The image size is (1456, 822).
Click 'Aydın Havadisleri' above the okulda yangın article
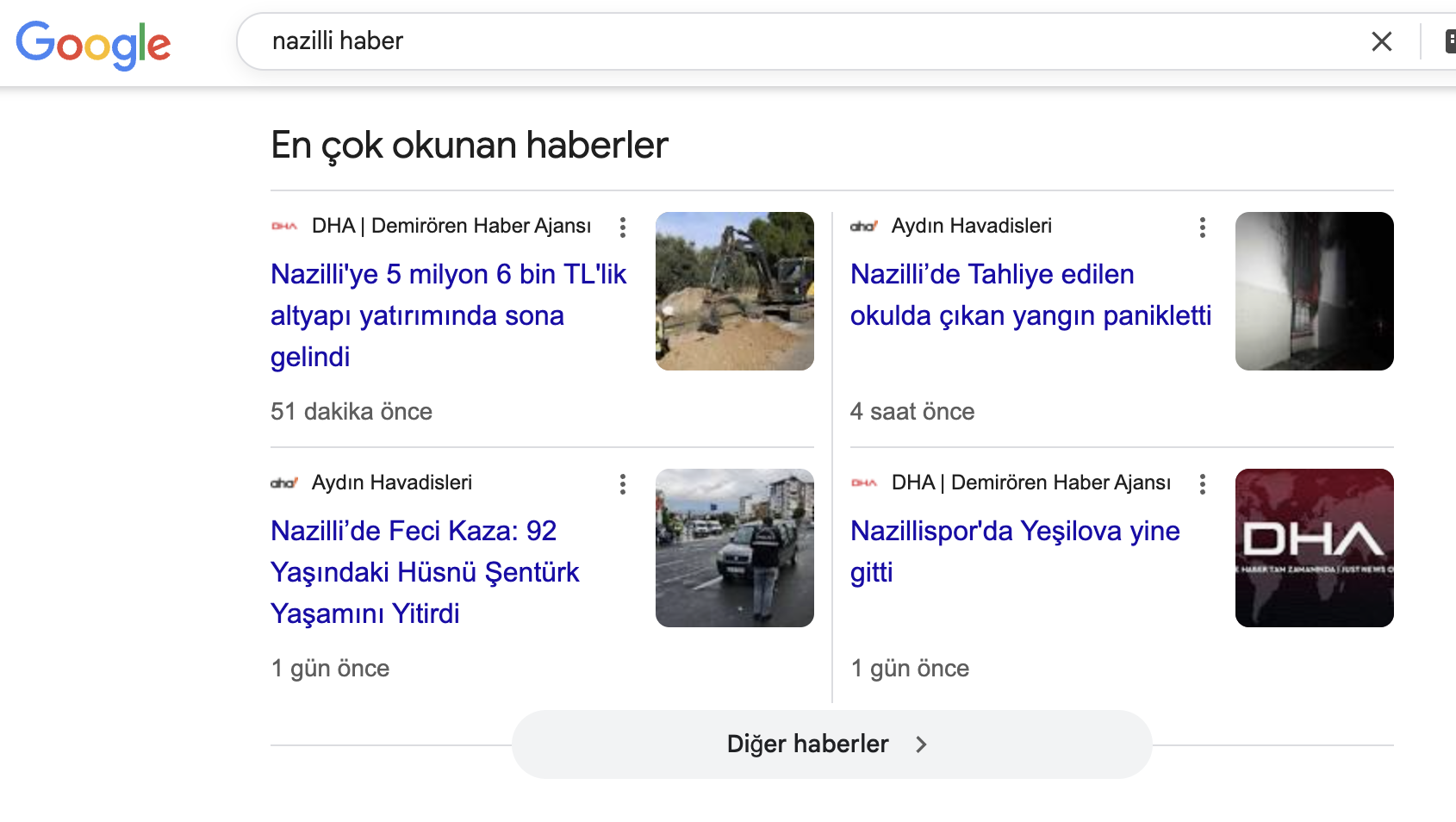coord(972,227)
